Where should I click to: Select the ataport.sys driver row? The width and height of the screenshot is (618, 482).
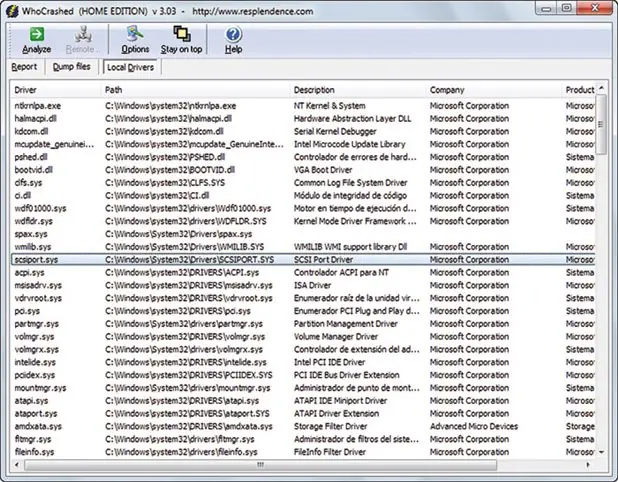pyautogui.click(x=303, y=414)
